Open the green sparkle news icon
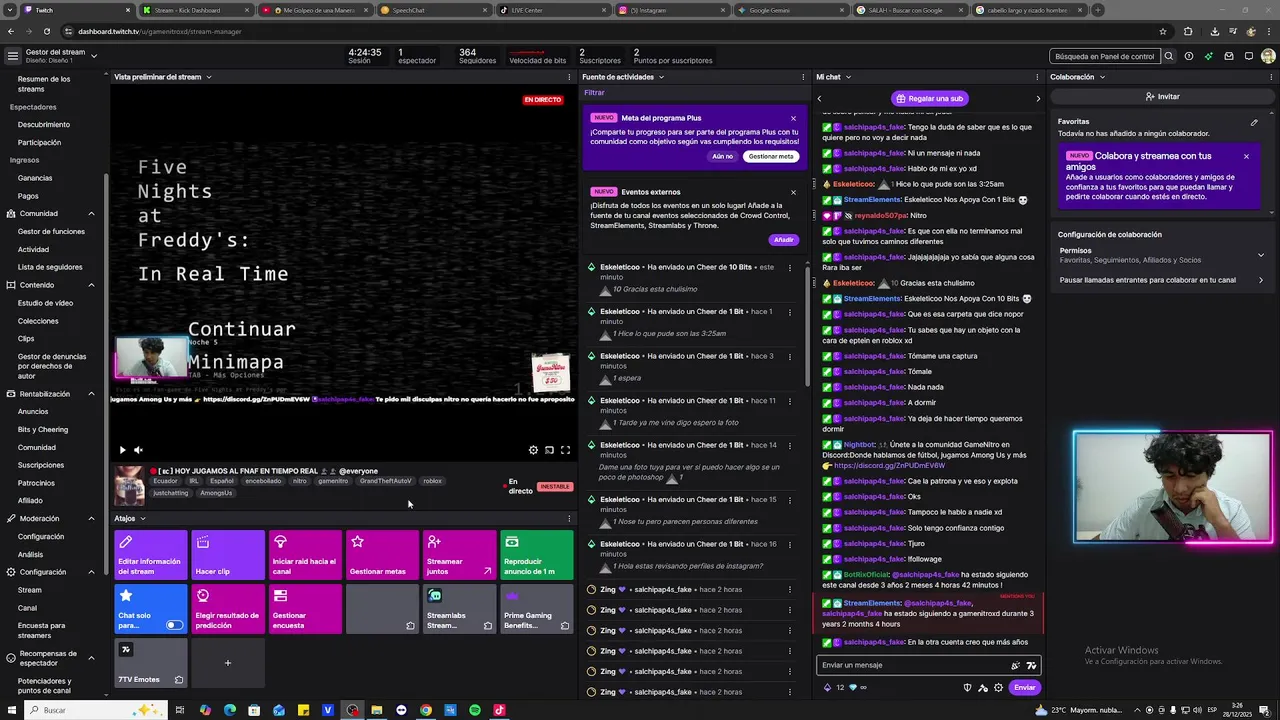This screenshot has height=720, width=1280. coord(1208,56)
